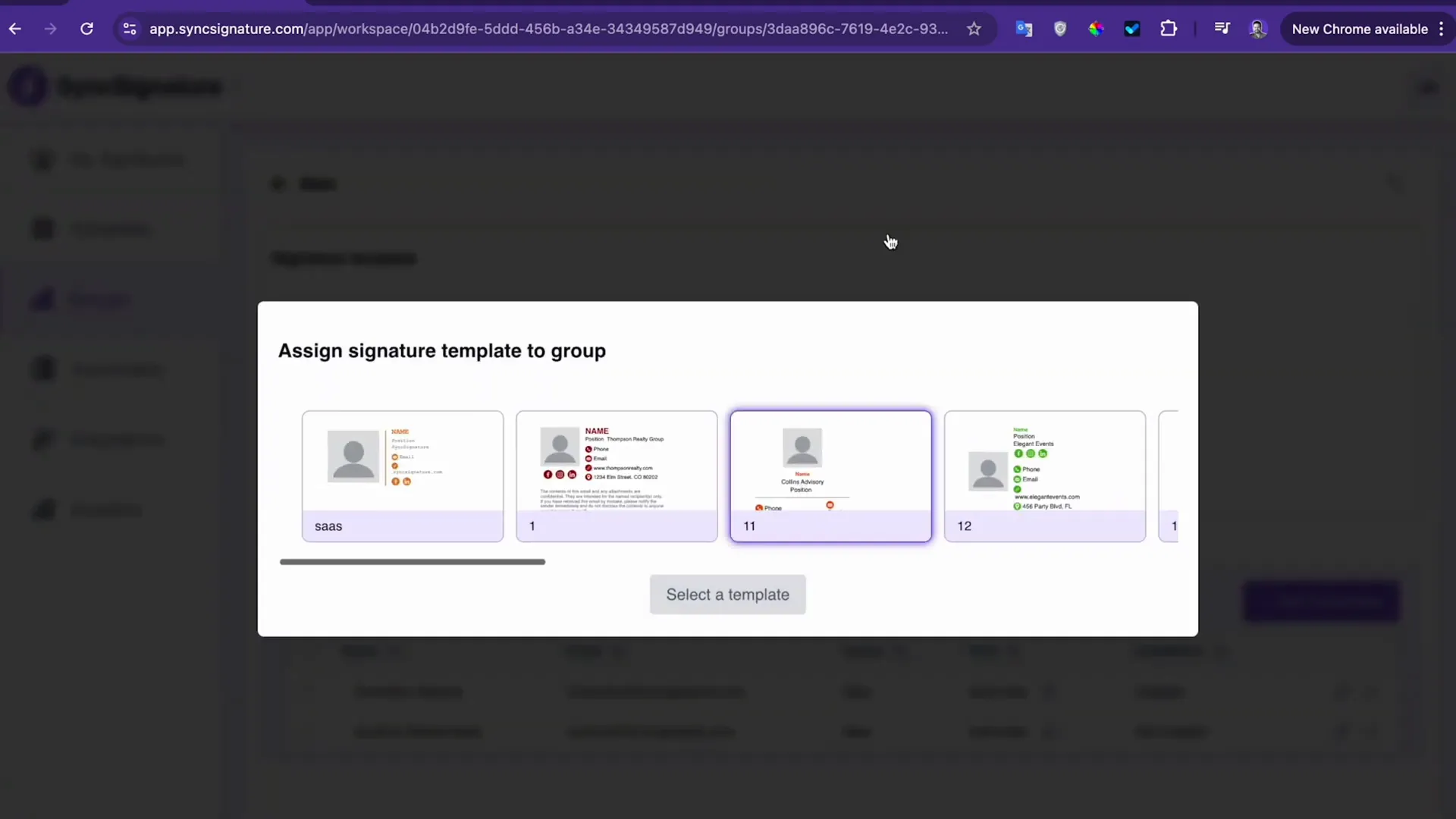Click the New Chrome available button

pyautogui.click(x=1359, y=29)
